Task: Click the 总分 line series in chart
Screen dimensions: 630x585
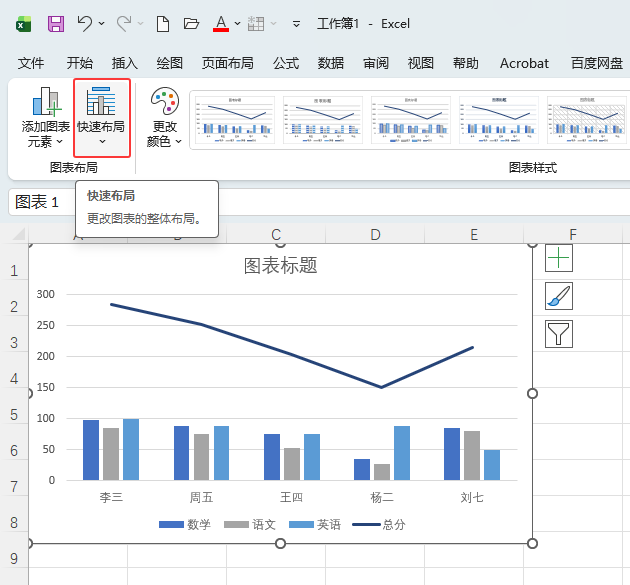Action: point(292,353)
